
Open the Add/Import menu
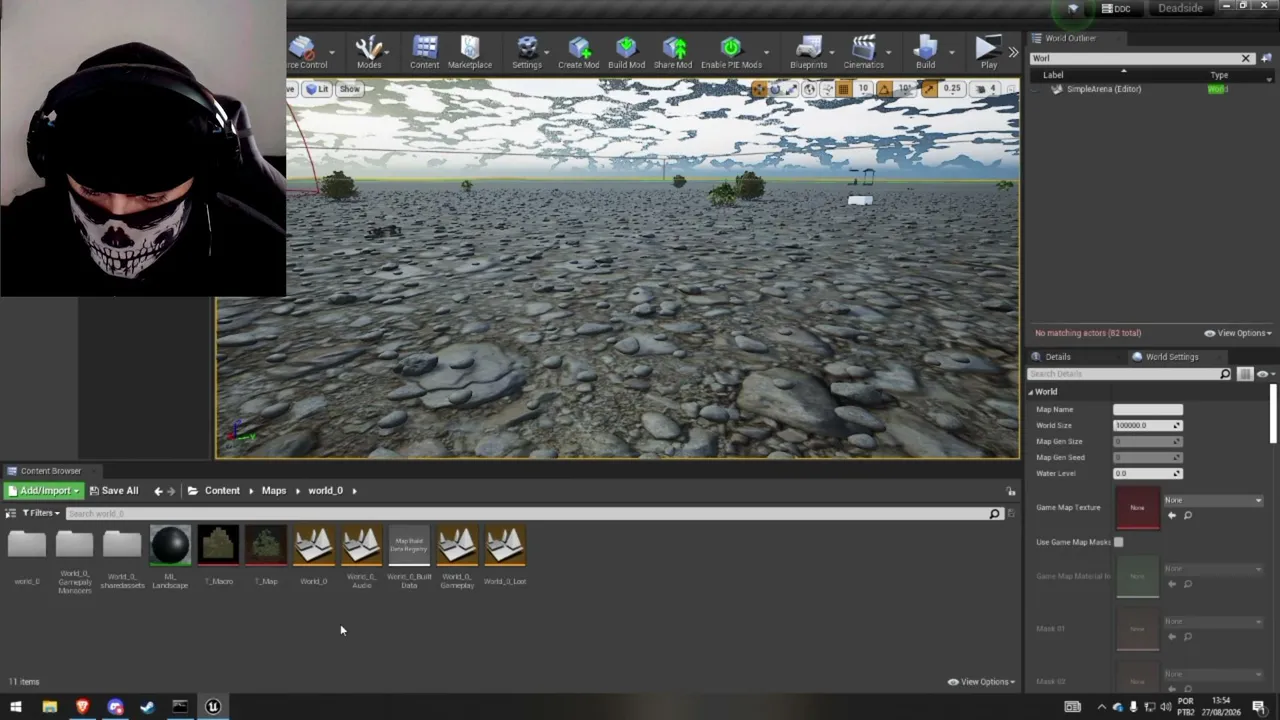click(x=43, y=491)
